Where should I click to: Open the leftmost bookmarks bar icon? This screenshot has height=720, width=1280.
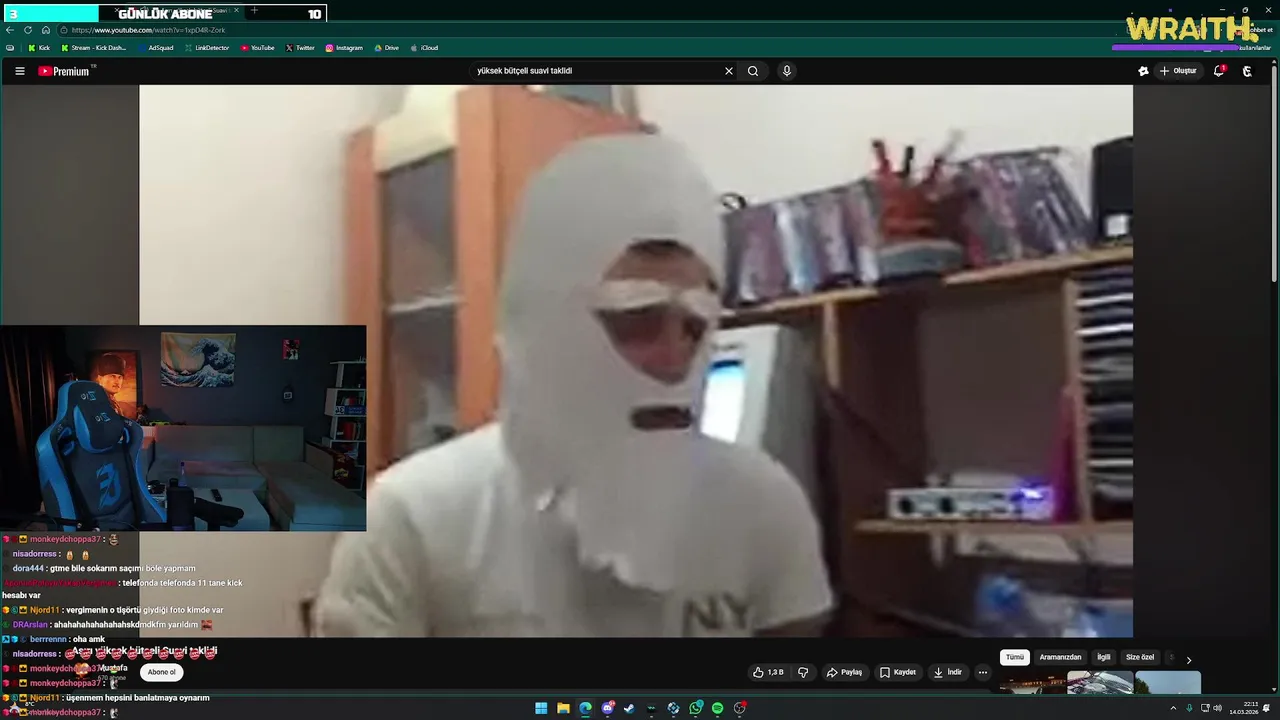tap(10, 48)
